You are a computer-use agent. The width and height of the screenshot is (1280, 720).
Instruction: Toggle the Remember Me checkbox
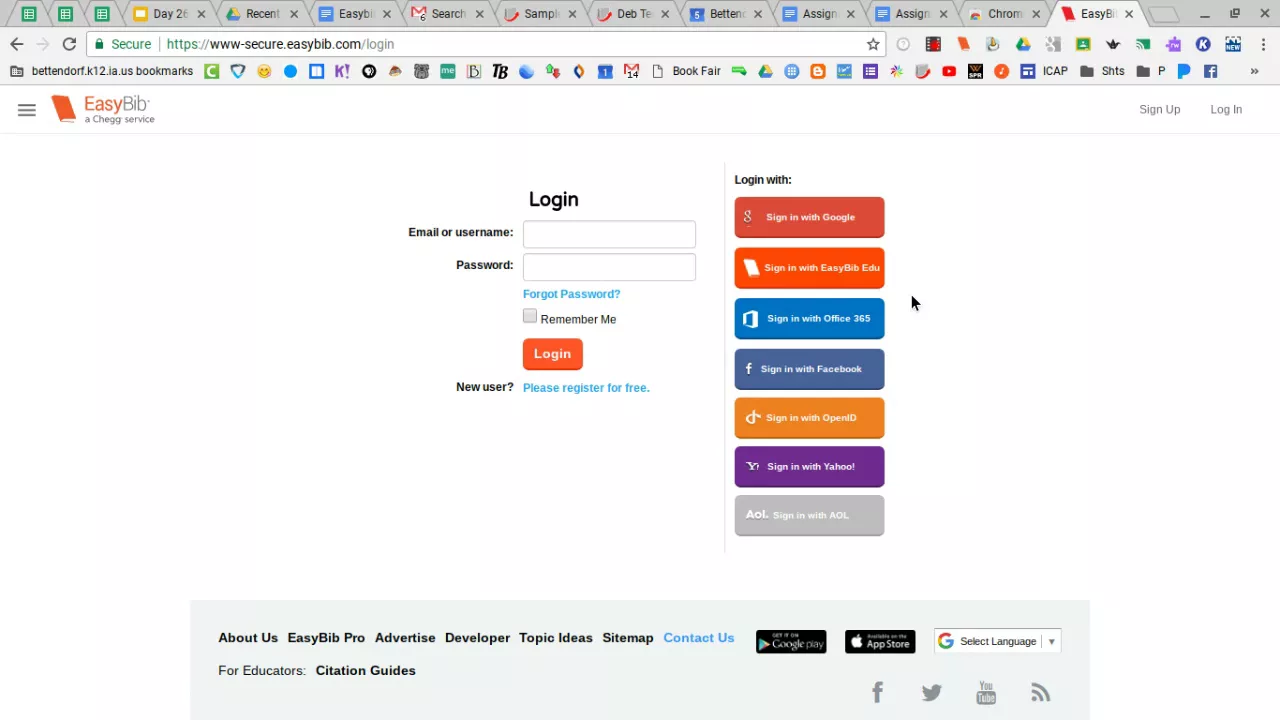(x=530, y=316)
